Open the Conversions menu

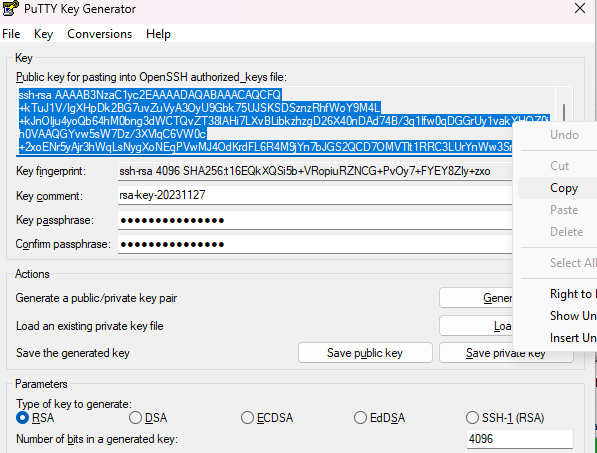coord(99,34)
